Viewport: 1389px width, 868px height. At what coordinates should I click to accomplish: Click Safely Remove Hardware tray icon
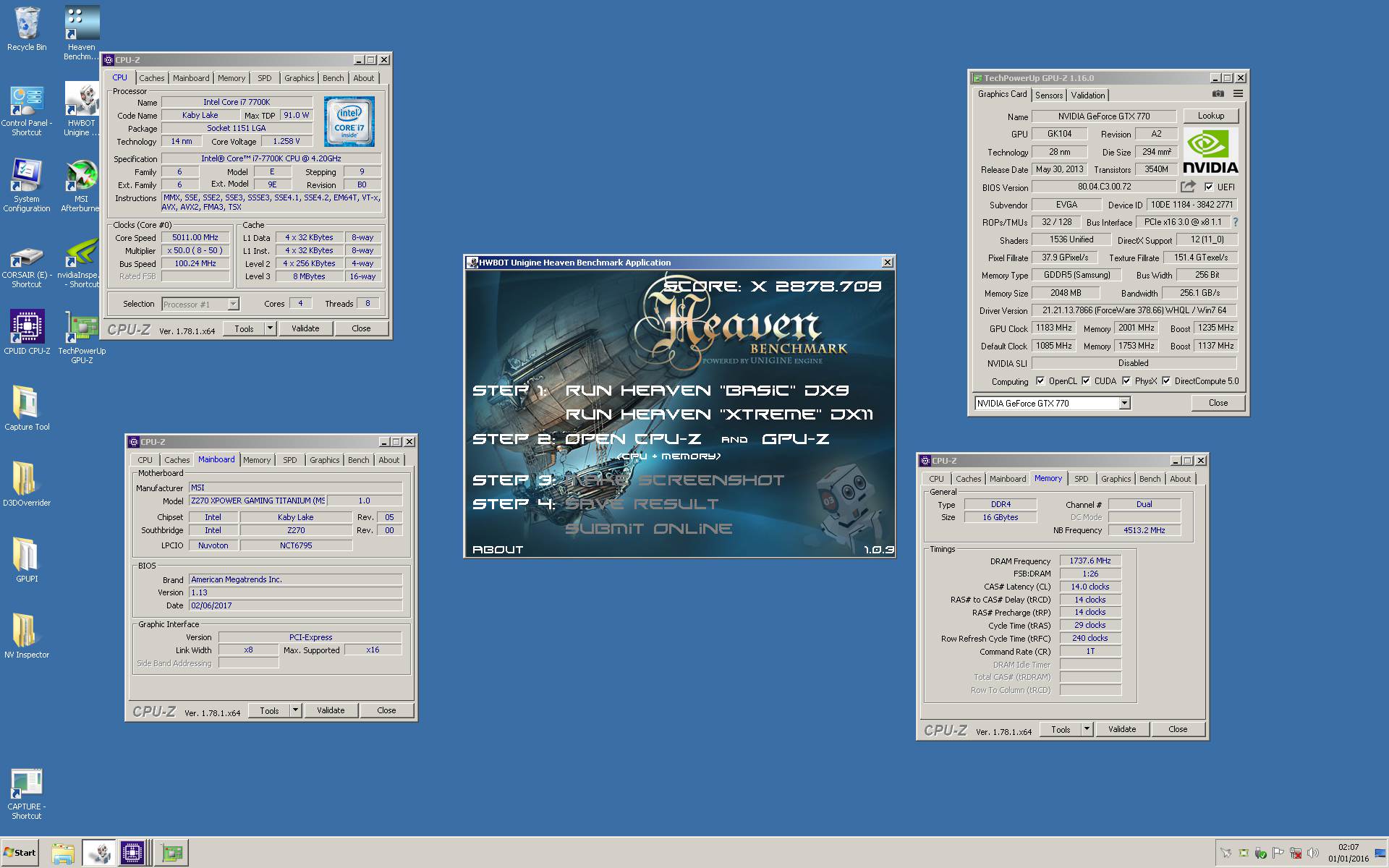pos(1261,853)
